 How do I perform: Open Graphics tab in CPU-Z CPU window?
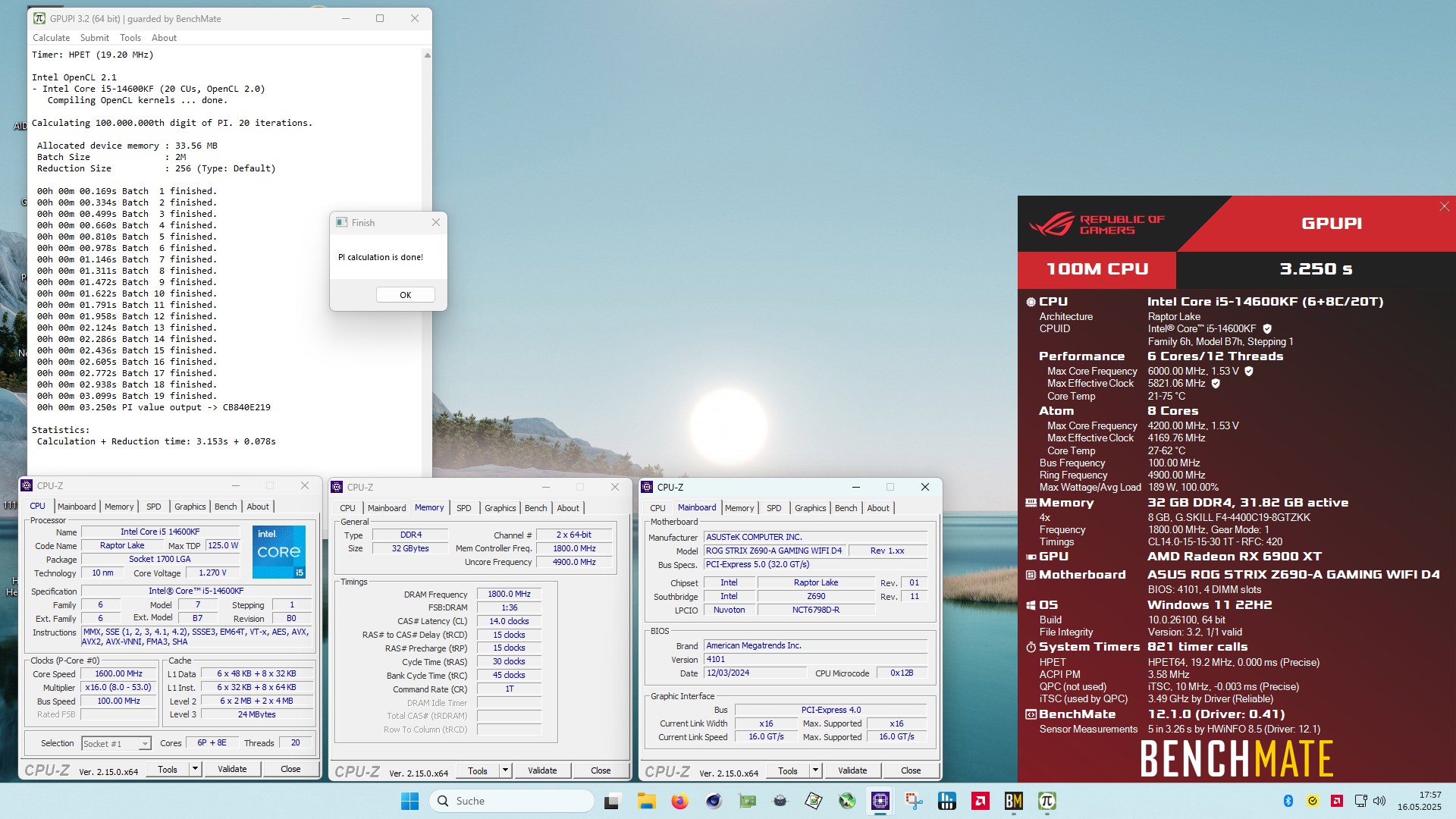point(190,507)
